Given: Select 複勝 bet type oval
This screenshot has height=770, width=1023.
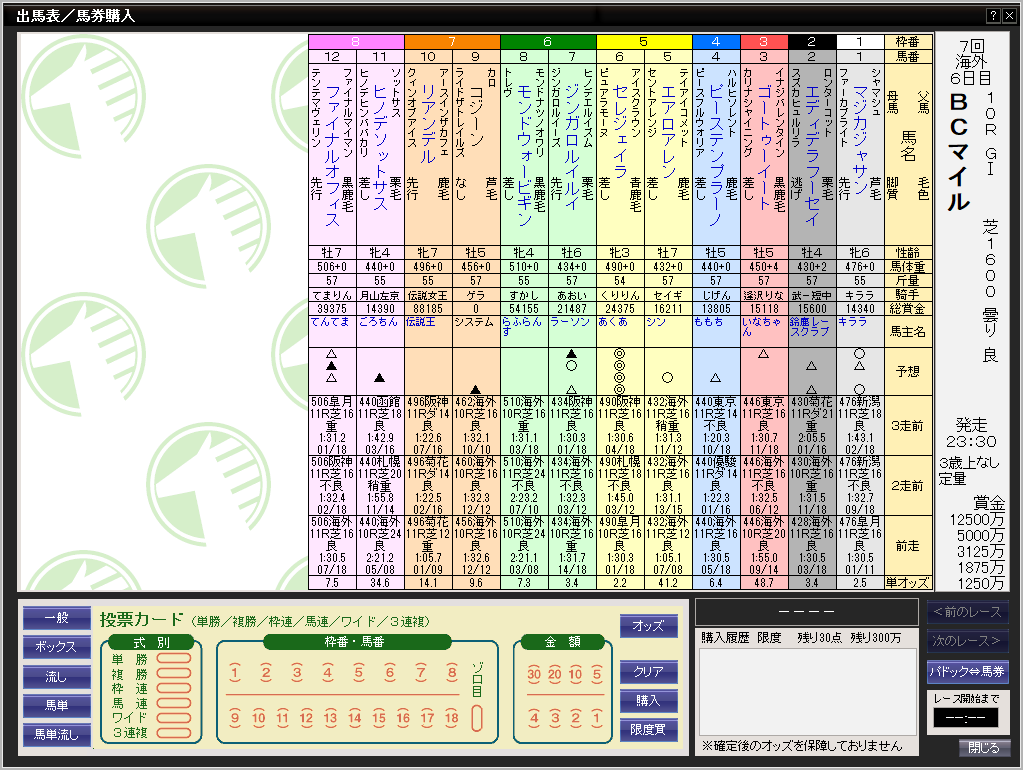Looking at the screenshot, I should [x=174, y=673].
